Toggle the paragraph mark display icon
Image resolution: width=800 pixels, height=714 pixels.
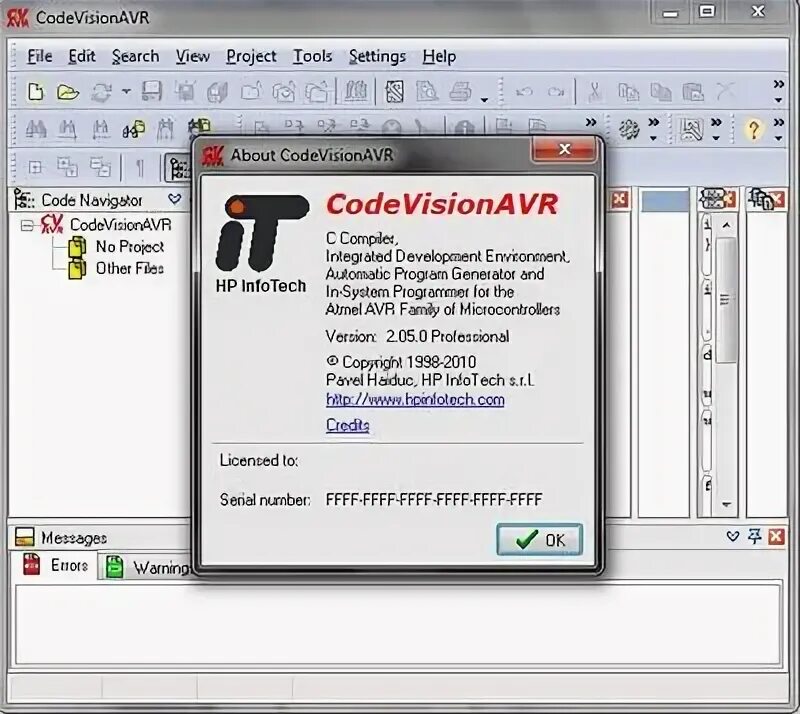pyautogui.click(x=140, y=167)
